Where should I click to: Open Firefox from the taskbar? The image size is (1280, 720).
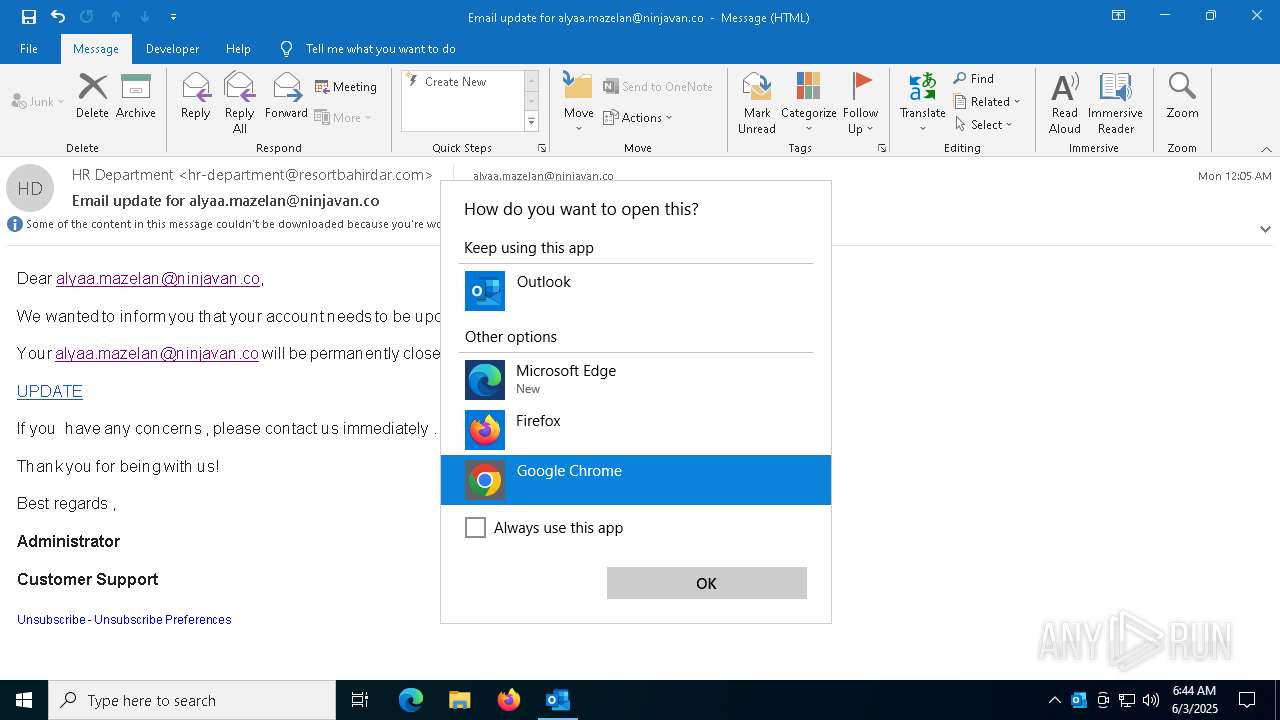pyautogui.click(x=509, y=700)
